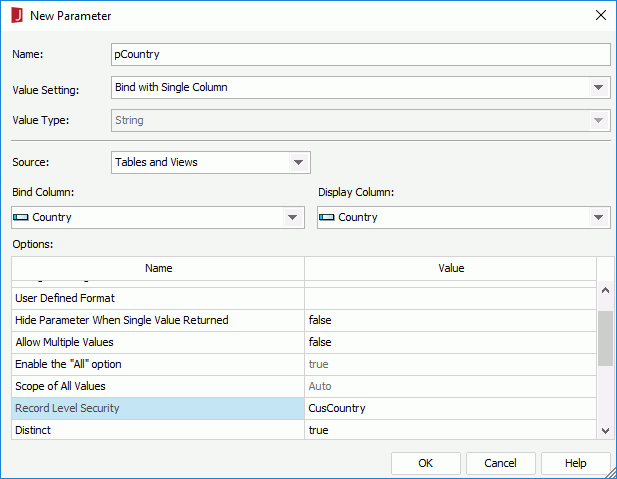The height and width of the screenshot is (479, 617).
Task: Click the CusCountry value cell
Action: (451, 408)
